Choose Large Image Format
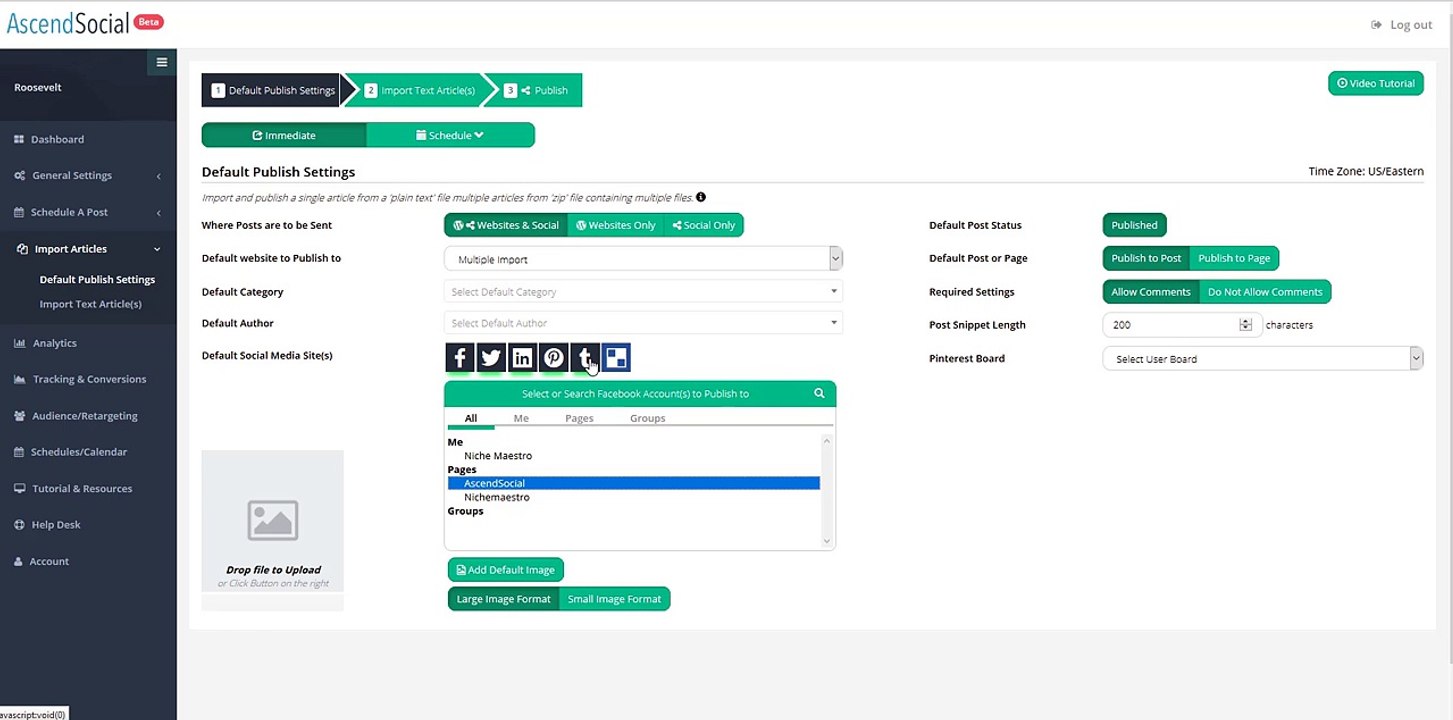The image size is (1453, 720). 504,599
